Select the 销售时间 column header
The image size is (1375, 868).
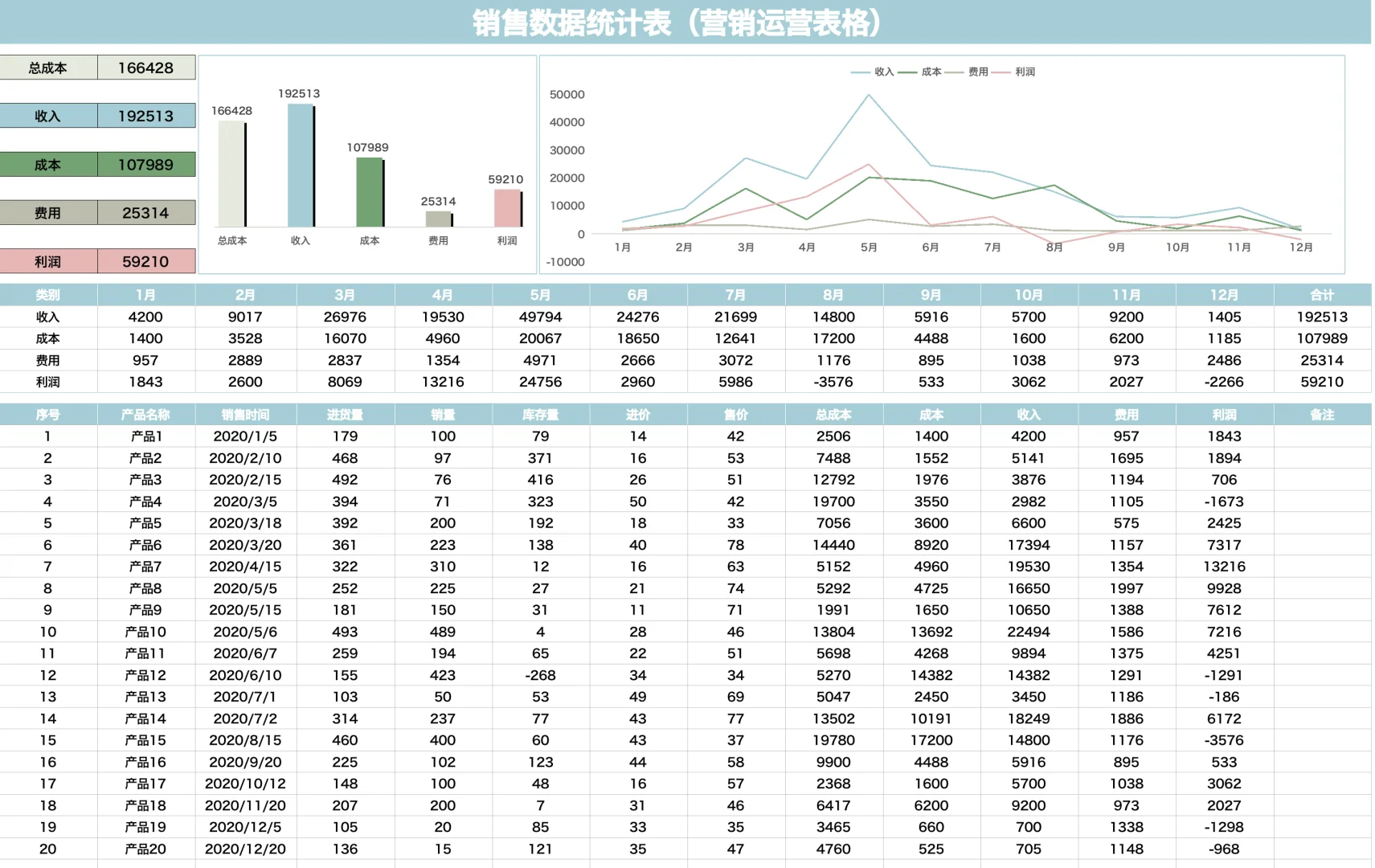pos(246,415)
